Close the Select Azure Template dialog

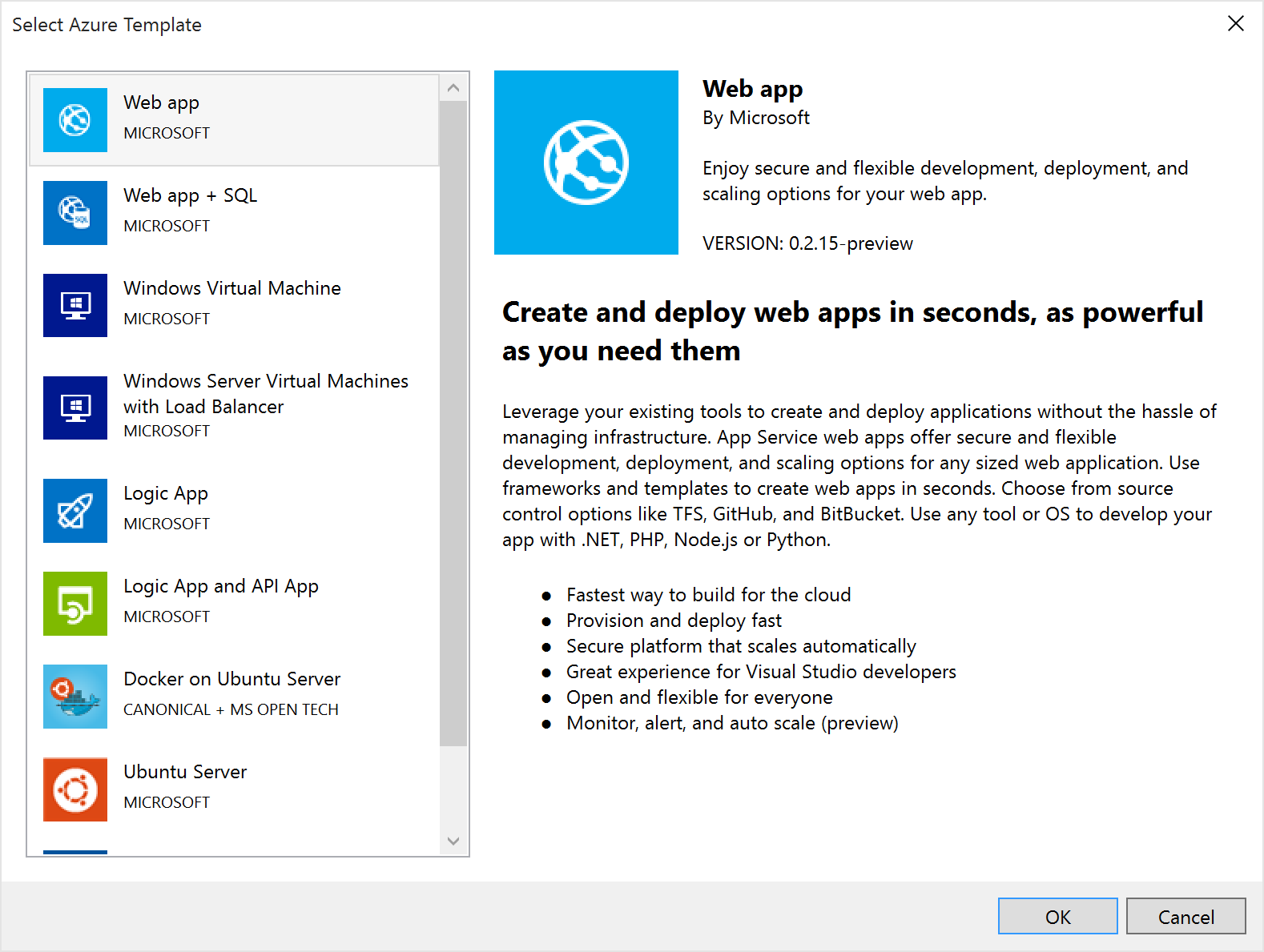coord(1236,24)
